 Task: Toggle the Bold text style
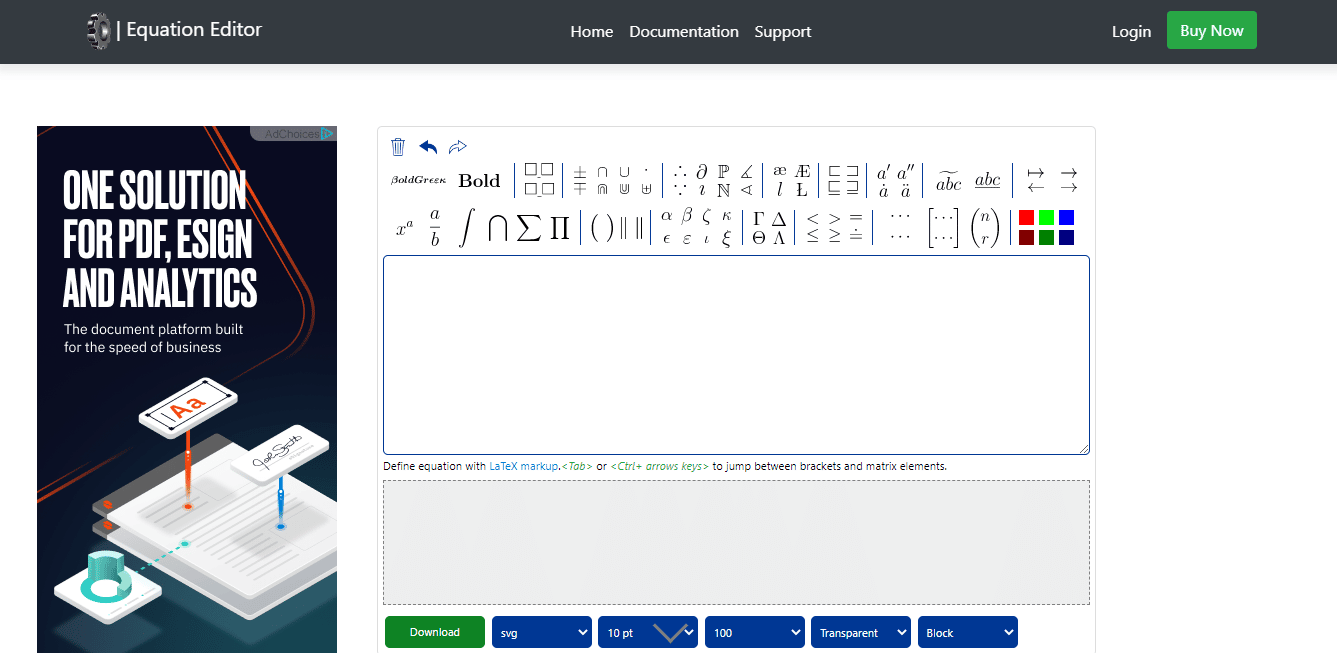[x=479, y=181]
